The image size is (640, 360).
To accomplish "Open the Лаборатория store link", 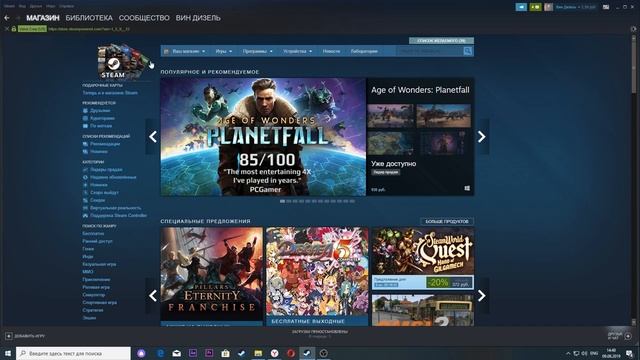I will pos(364,51).
